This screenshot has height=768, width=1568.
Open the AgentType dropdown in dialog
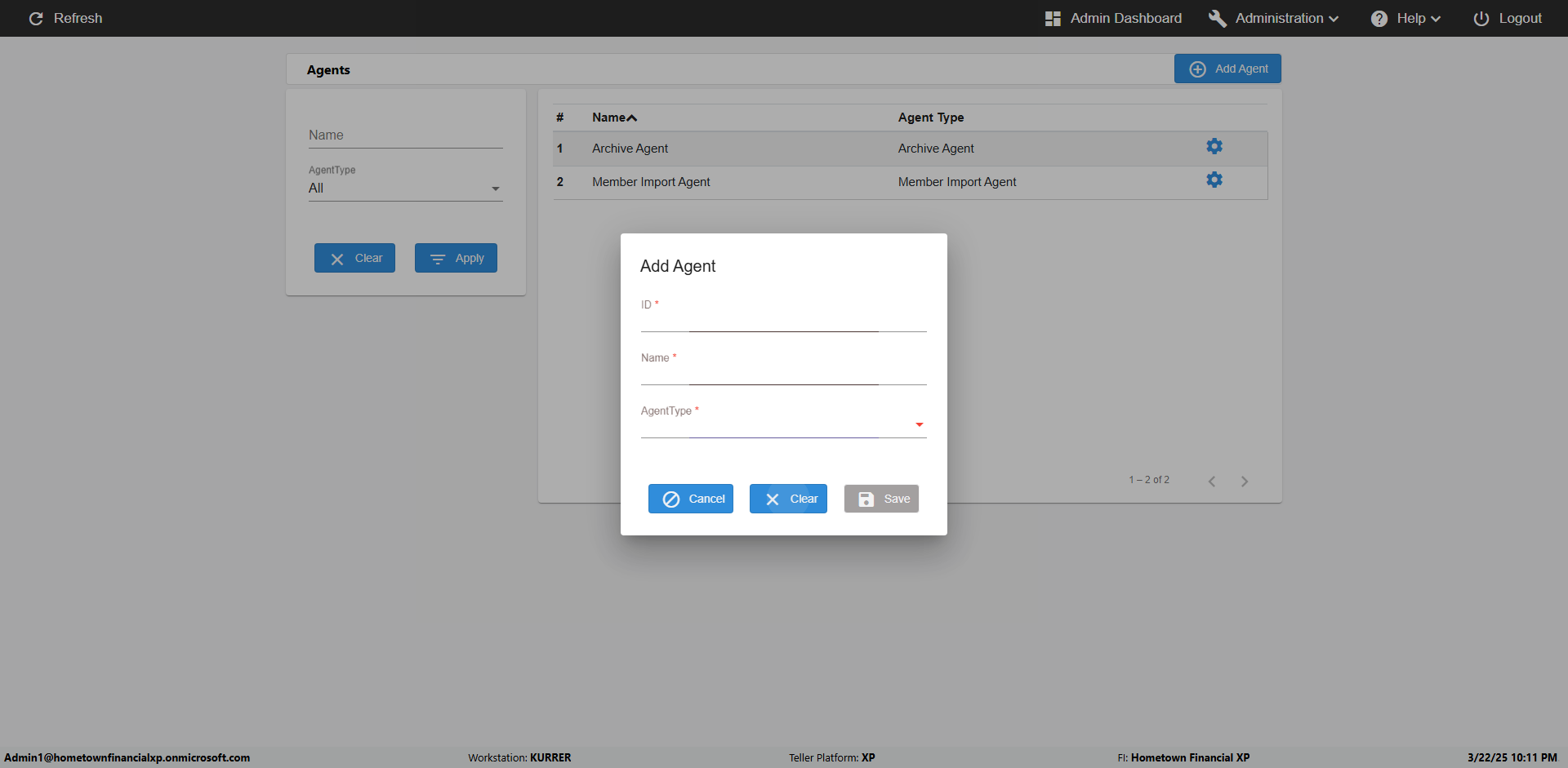784,425
